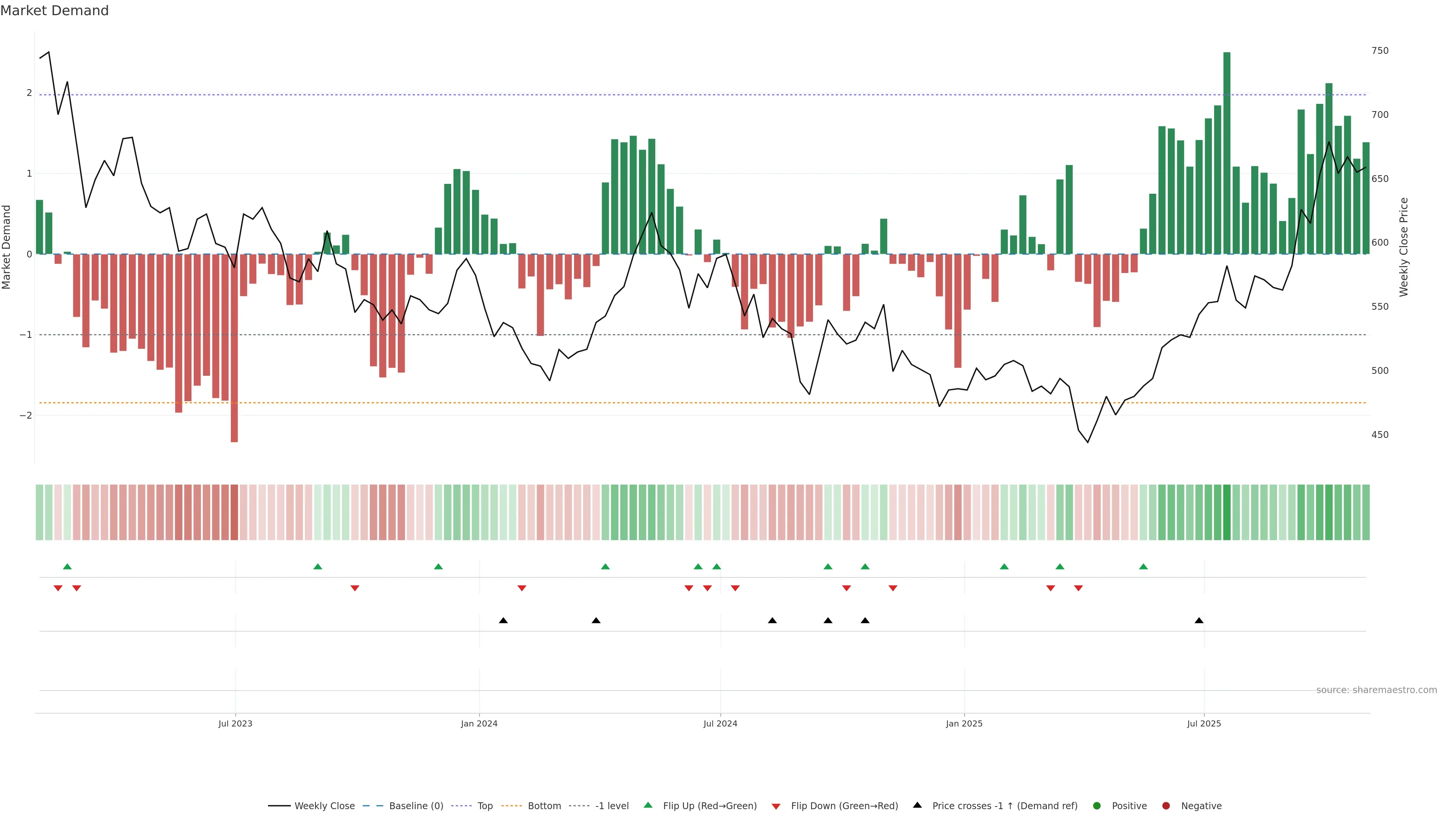Toggle the Top dotted line legend entry
This screenshot has width=1456, height=819.
485,805
